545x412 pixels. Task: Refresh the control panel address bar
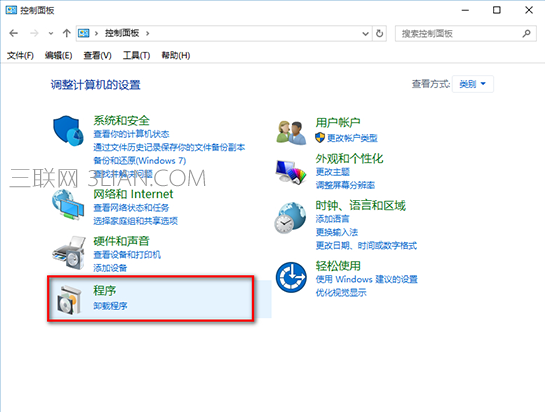click(380, 33)
